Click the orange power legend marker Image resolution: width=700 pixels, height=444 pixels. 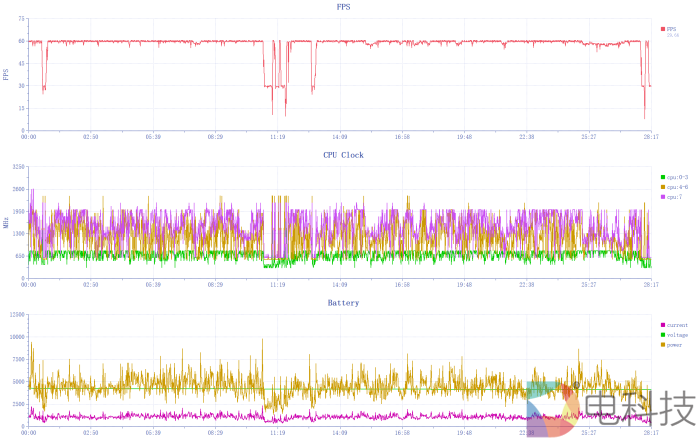(x=663, y=345)
